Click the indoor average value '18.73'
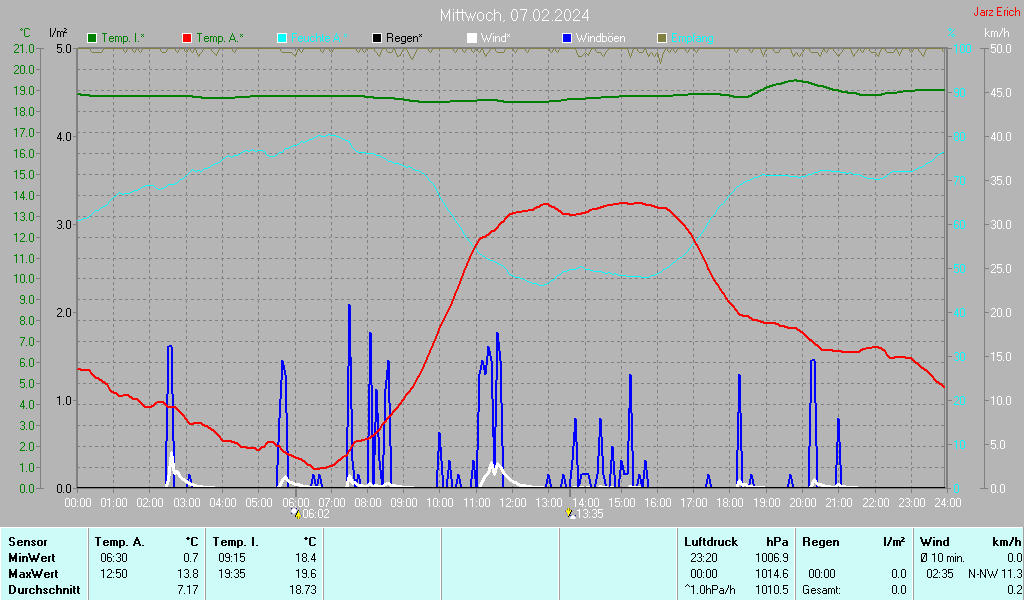The height and width of the screenshot is (600, 1024). coord(302,590)
